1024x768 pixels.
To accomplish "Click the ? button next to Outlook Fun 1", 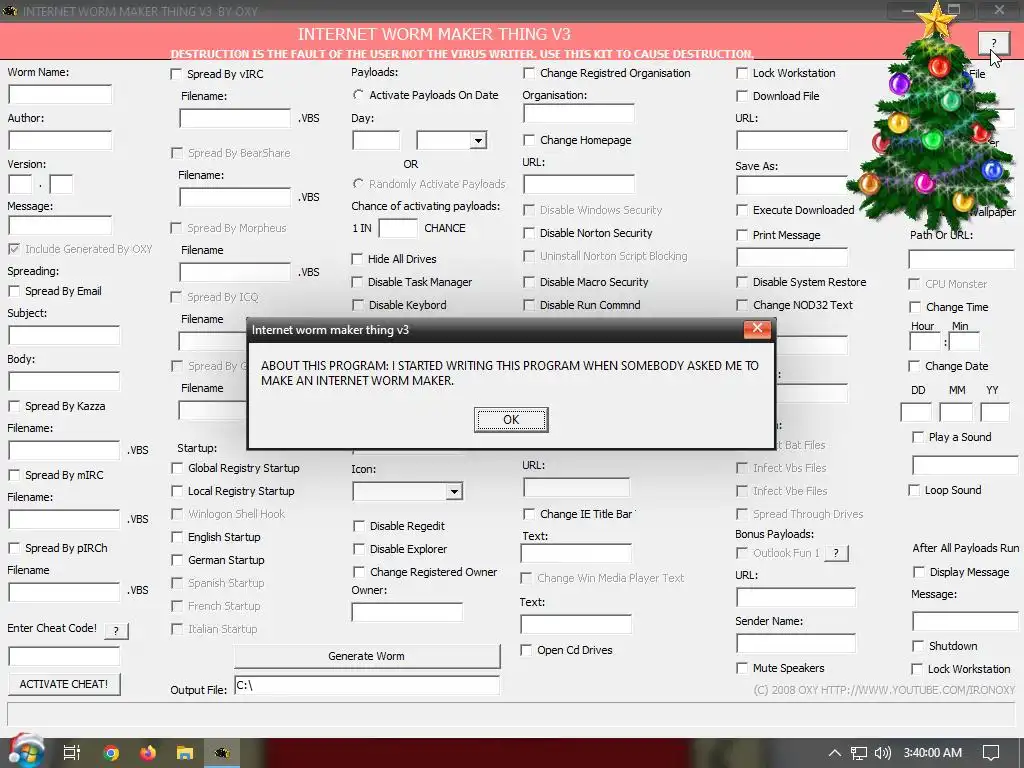I will tap(836, 553).
